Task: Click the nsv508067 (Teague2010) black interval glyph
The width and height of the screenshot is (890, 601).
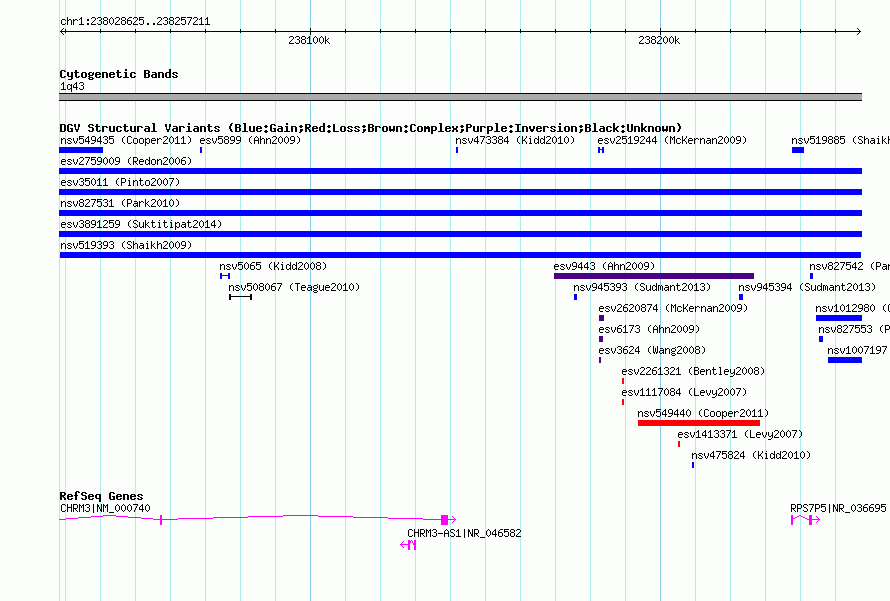Action: point(240,297)
